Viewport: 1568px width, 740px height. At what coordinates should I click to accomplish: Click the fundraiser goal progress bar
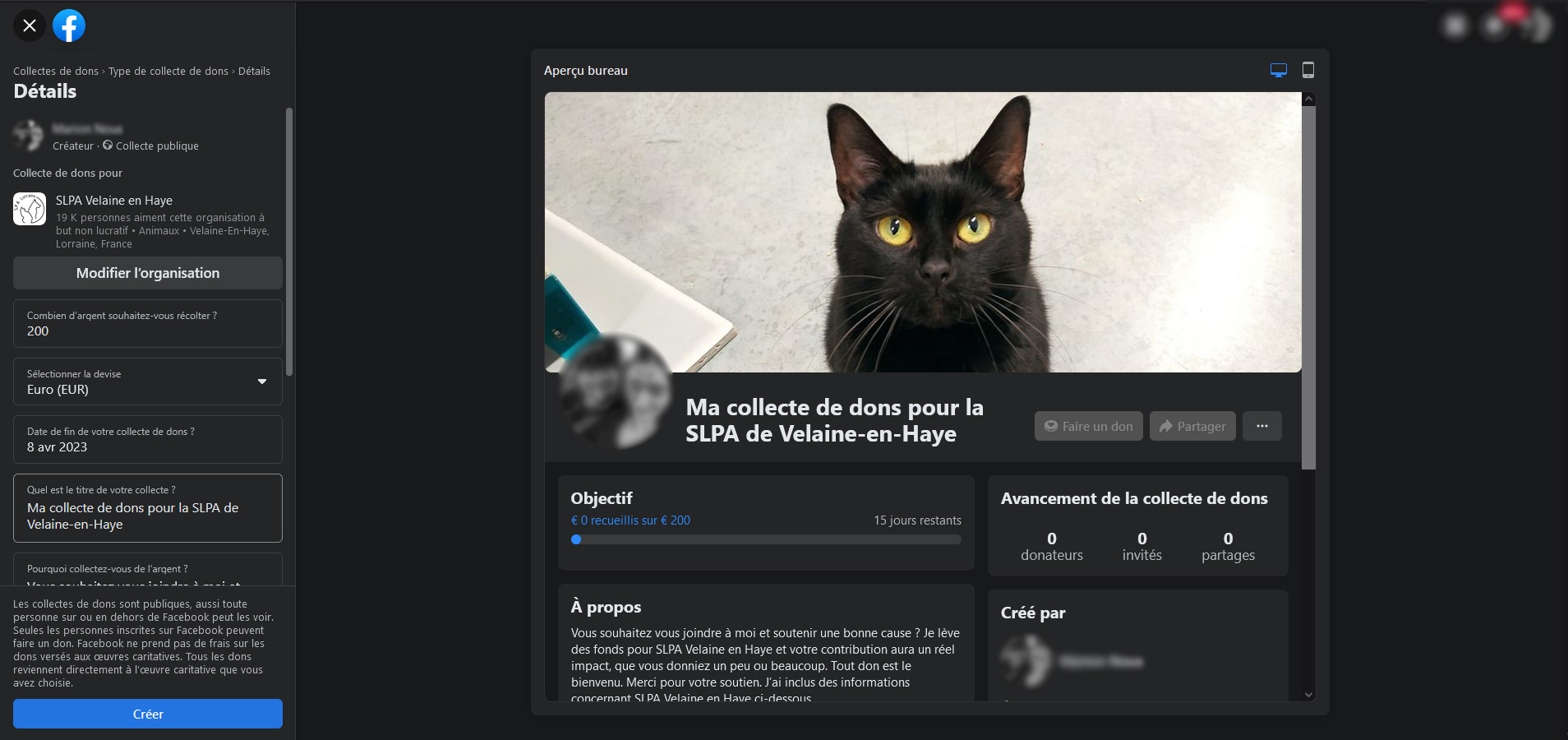coord(766,539)
